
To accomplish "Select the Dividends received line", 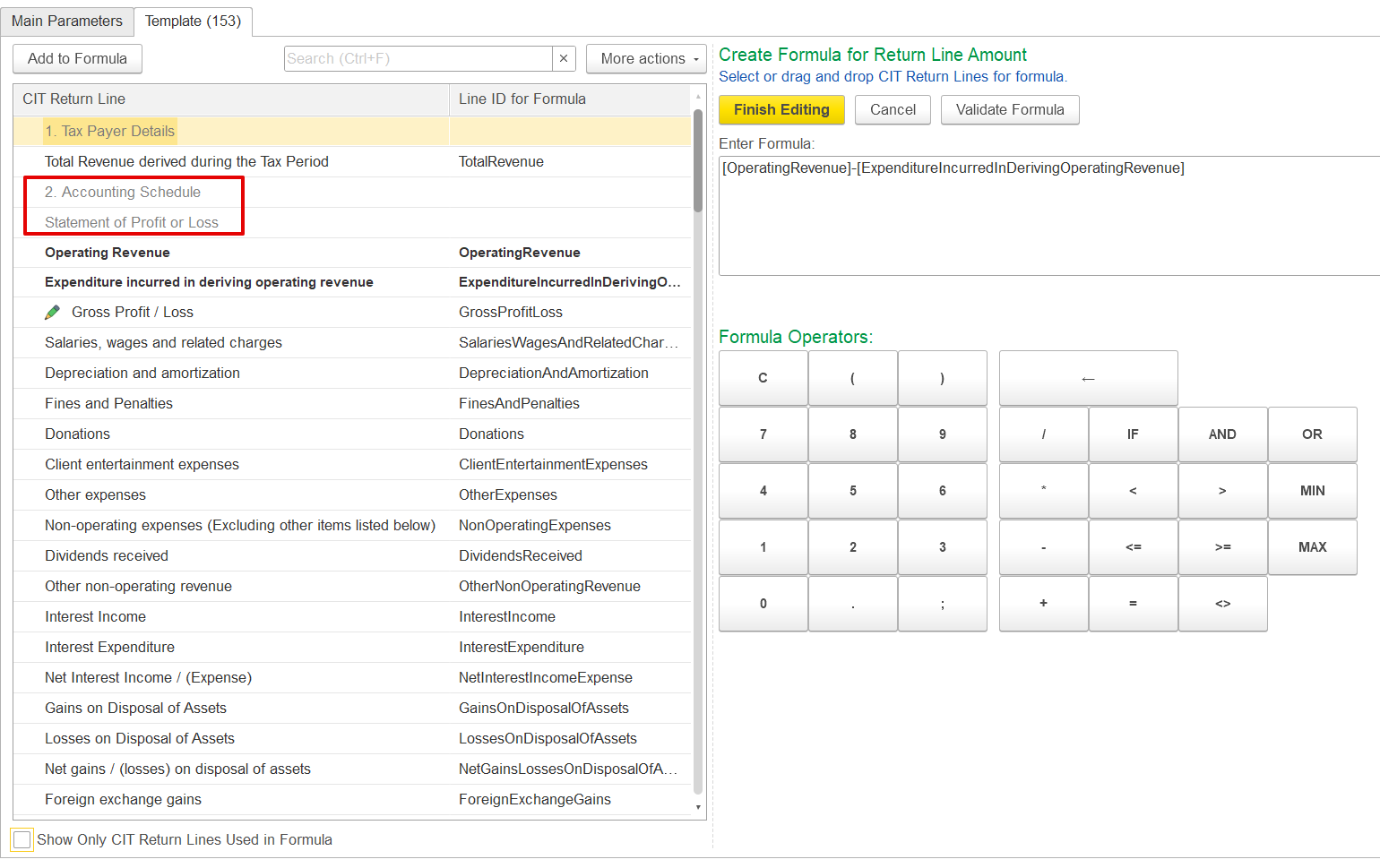I will 352,556.
